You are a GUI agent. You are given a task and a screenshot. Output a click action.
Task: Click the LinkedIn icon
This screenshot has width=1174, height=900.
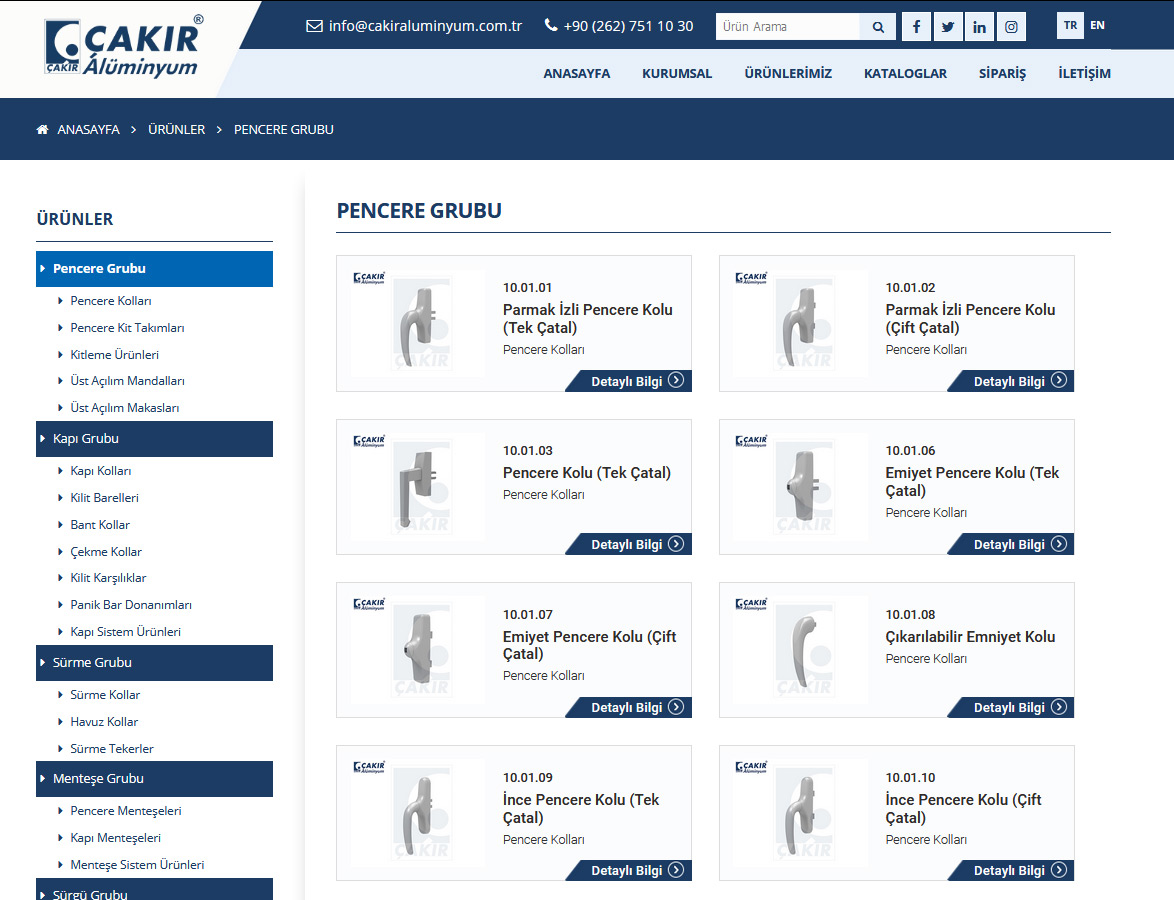click(979, 27)
